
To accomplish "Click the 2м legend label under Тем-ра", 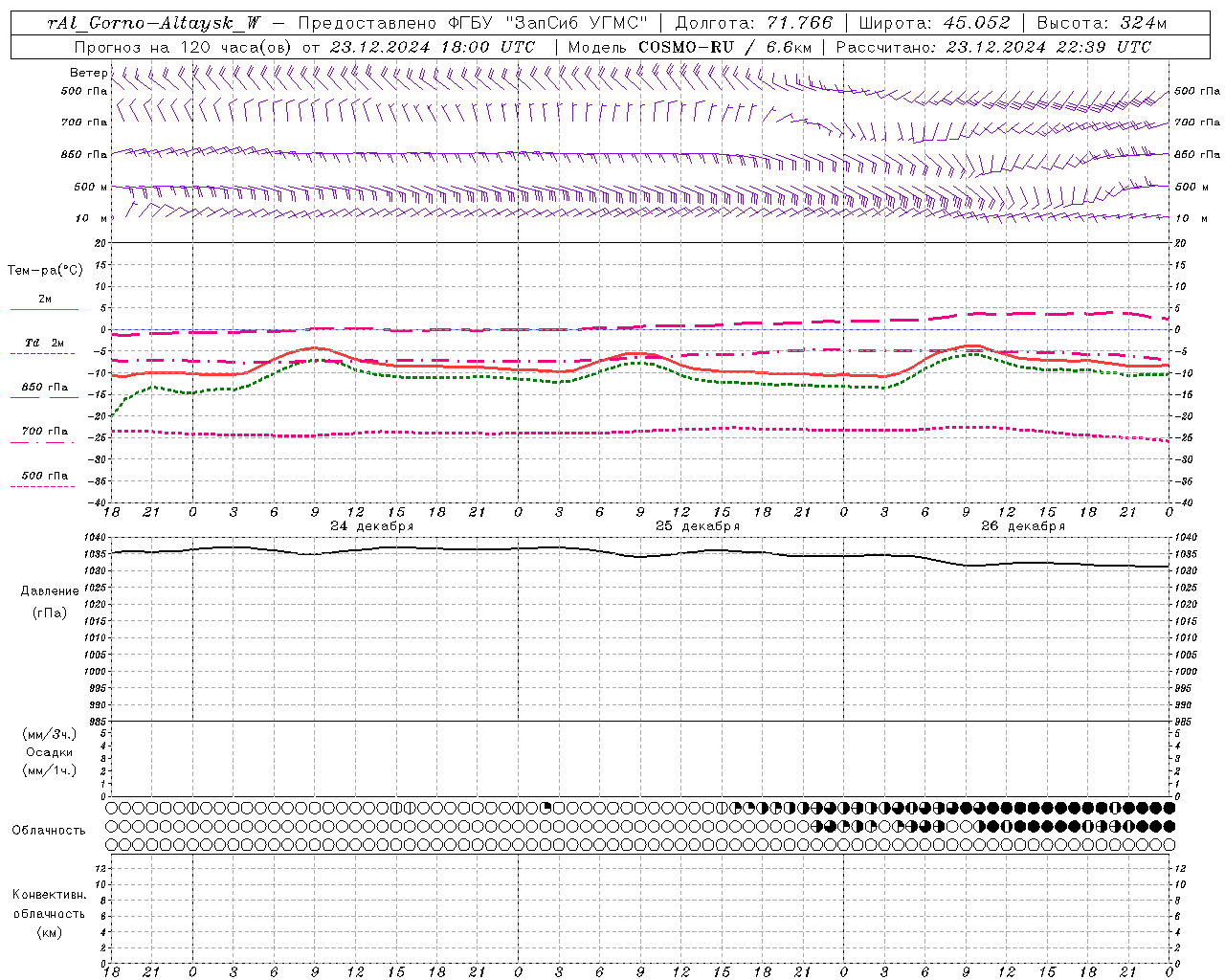I will point(45,299).
